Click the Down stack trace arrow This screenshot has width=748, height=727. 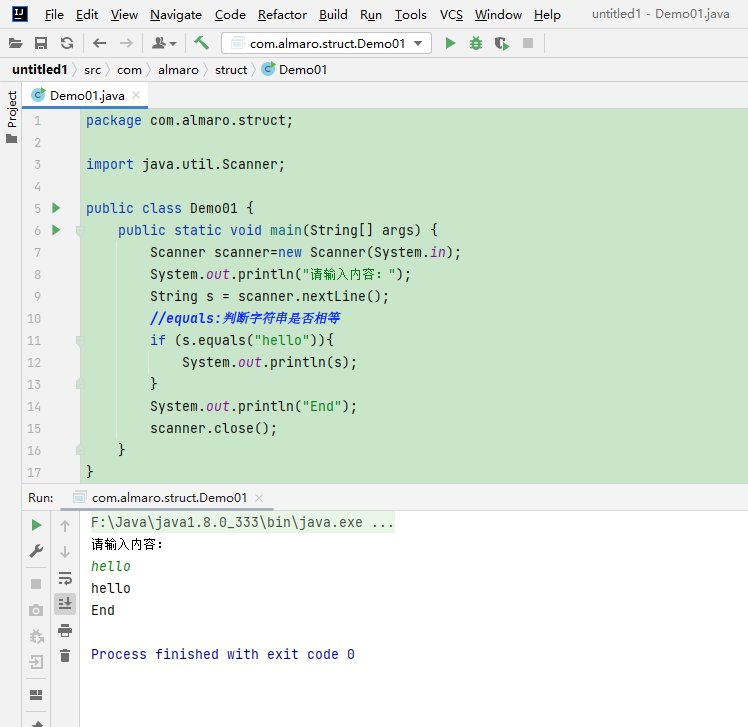(65, 552)
